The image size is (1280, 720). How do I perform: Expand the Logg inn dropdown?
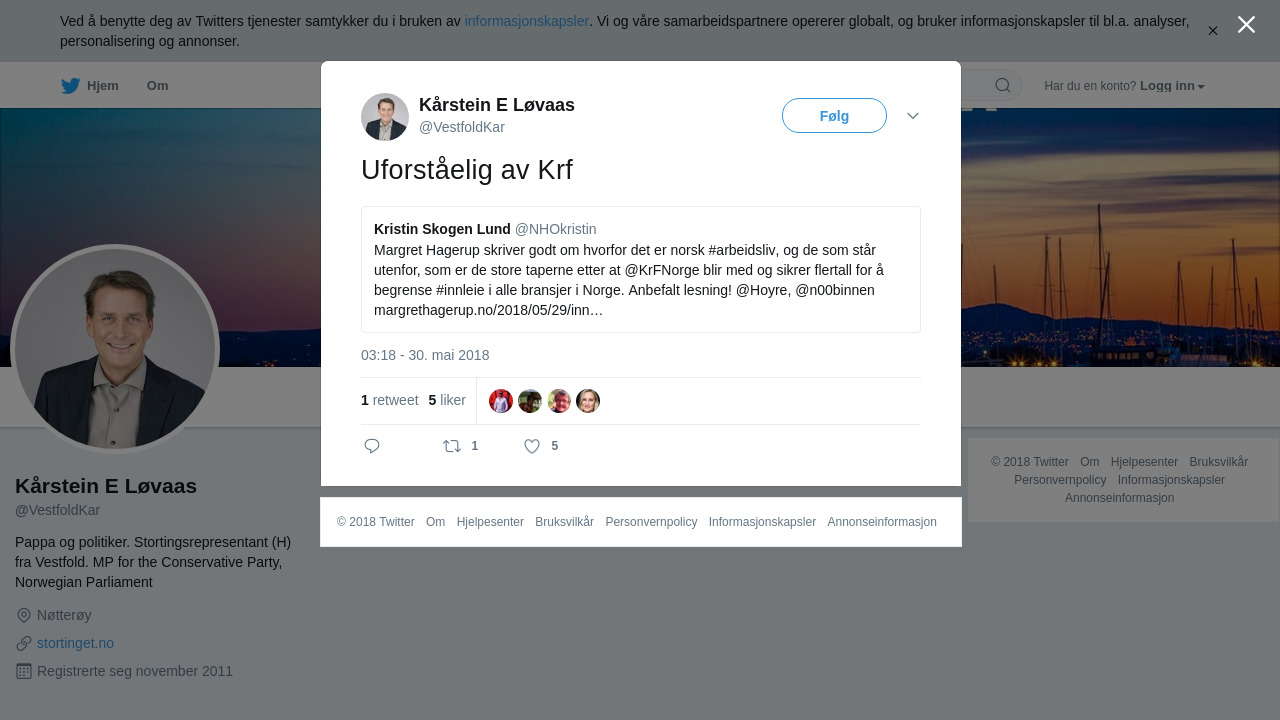(x=1172, y=86)
